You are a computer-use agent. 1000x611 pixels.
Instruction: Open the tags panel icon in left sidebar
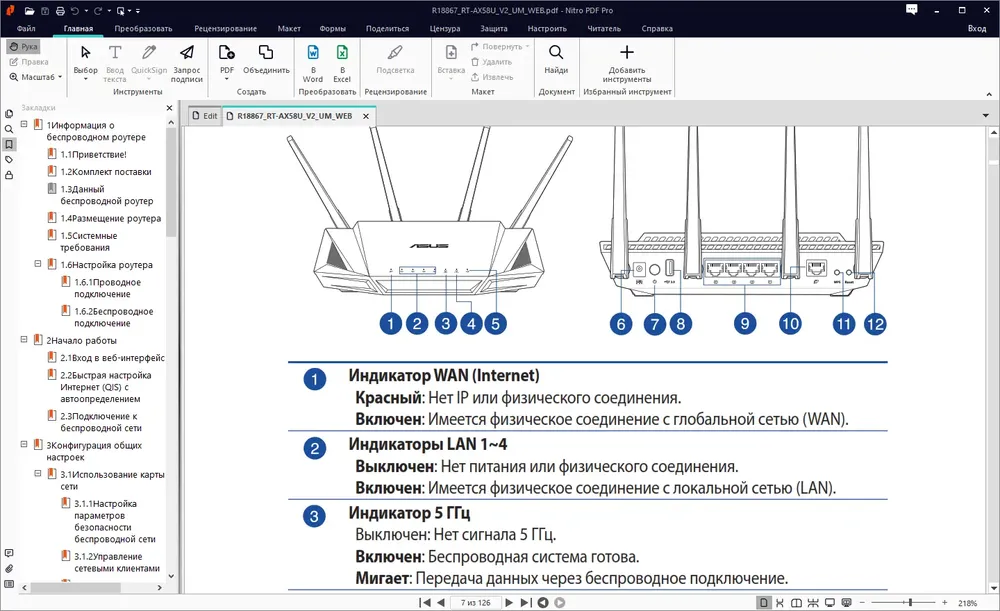[x=9, y=159]
